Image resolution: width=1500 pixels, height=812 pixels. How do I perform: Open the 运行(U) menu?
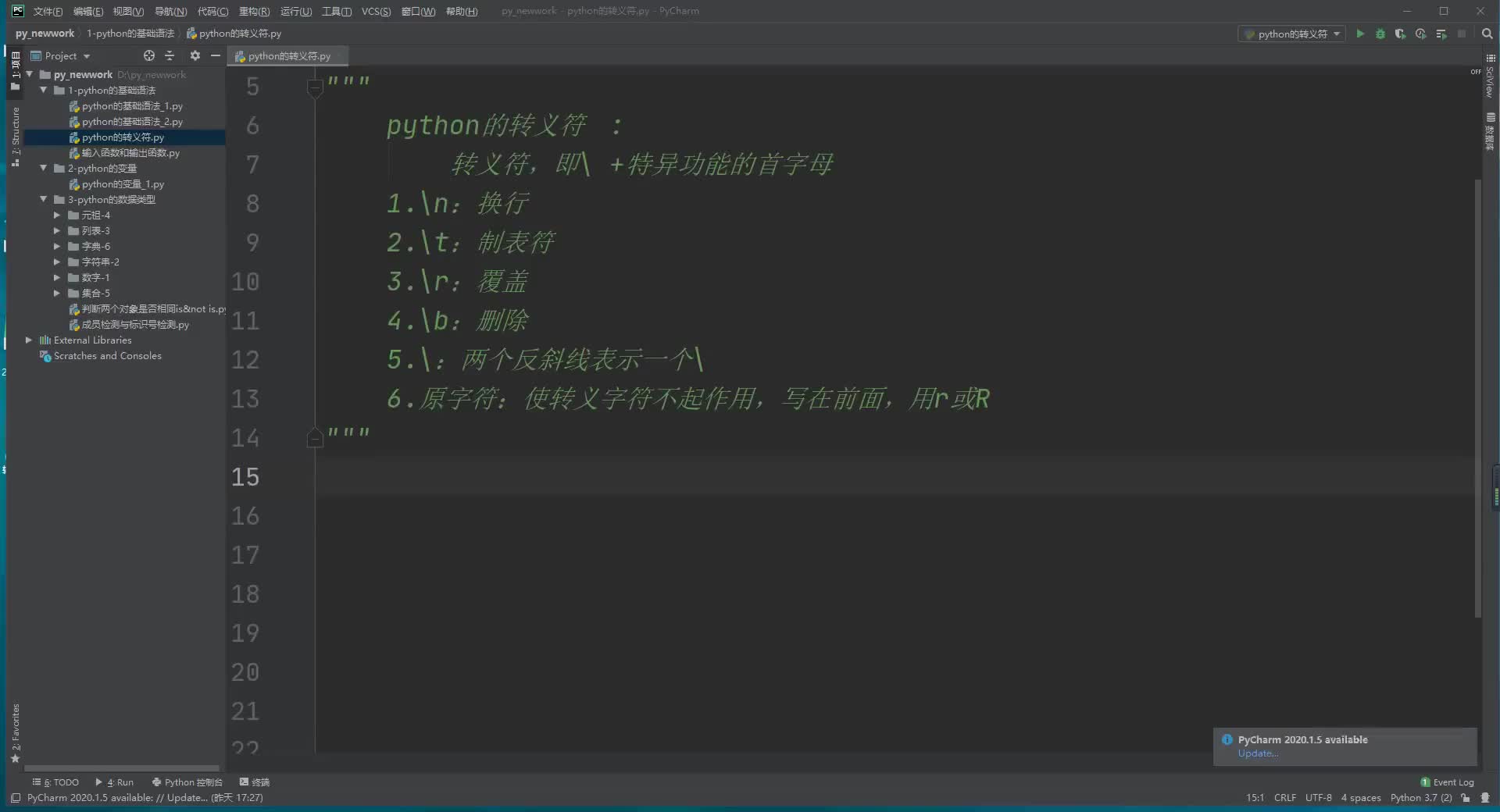coord(295,11)
